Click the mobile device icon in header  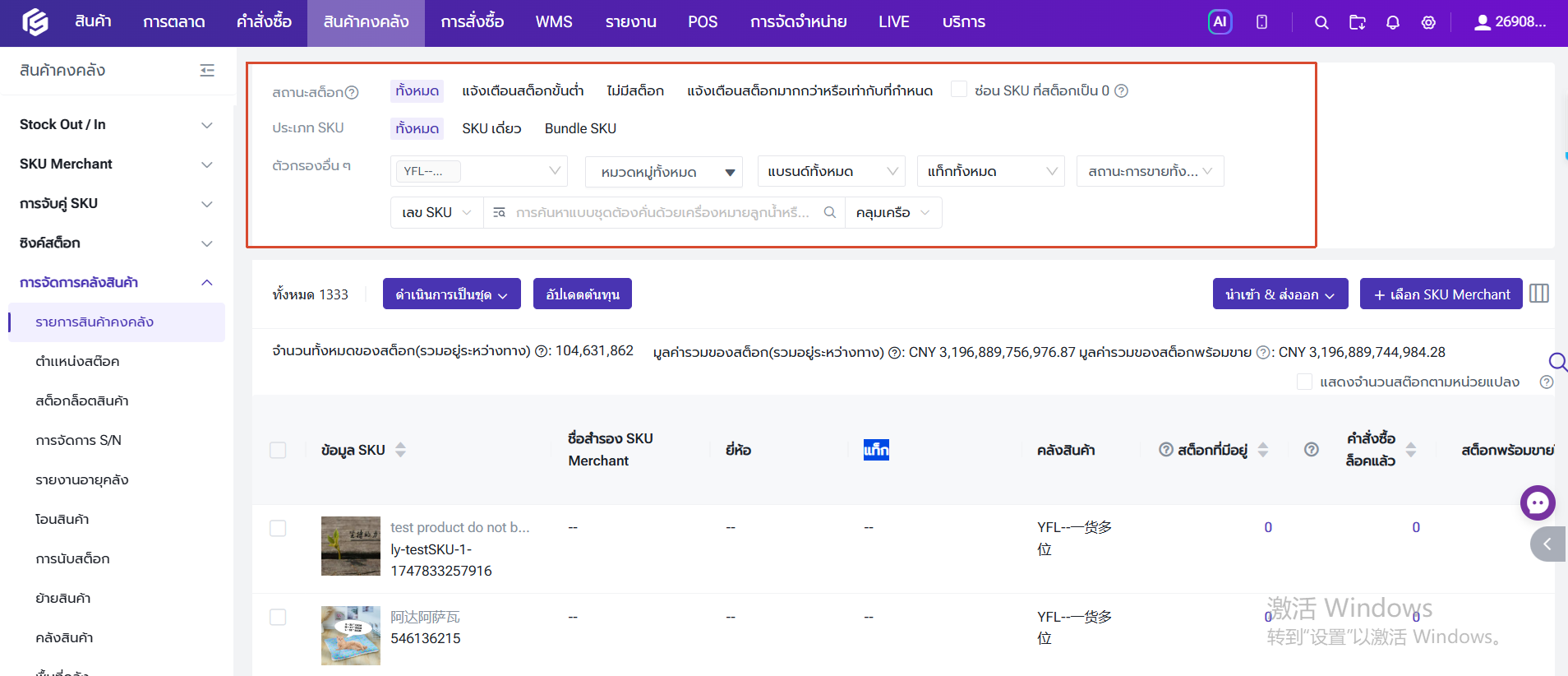(x=1261, y=22)
